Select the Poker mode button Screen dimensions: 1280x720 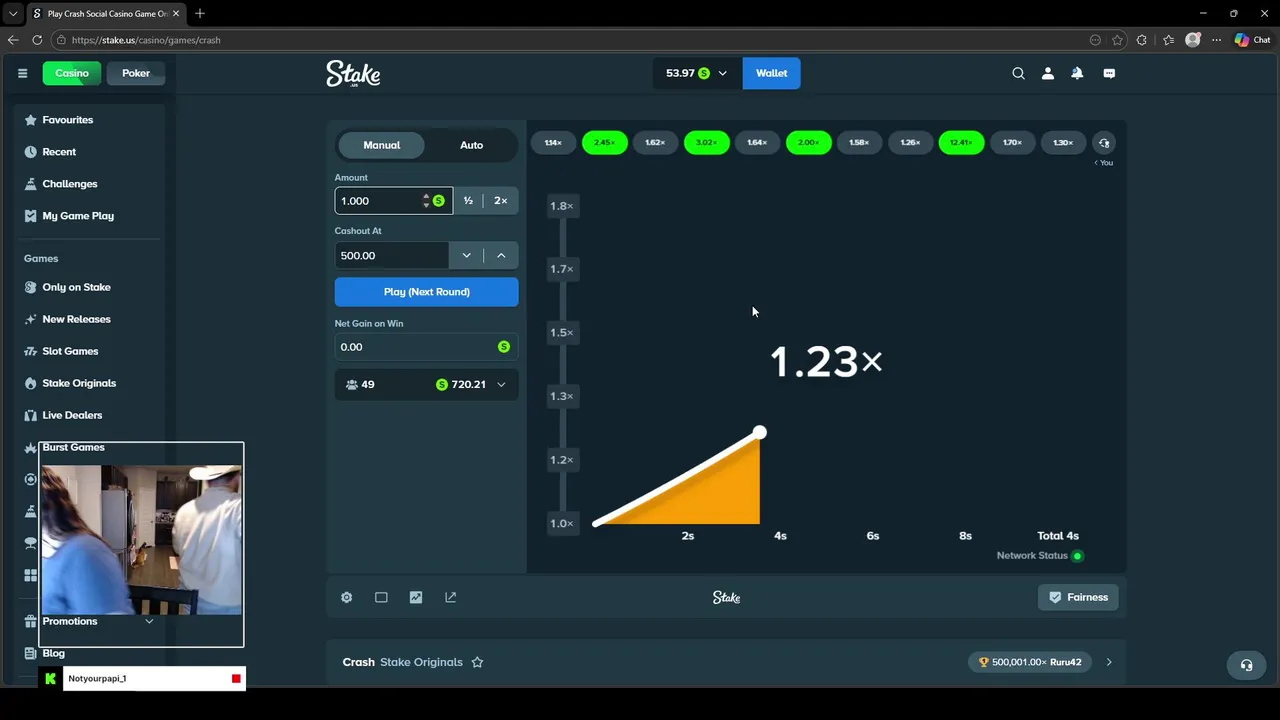[136, 73]
